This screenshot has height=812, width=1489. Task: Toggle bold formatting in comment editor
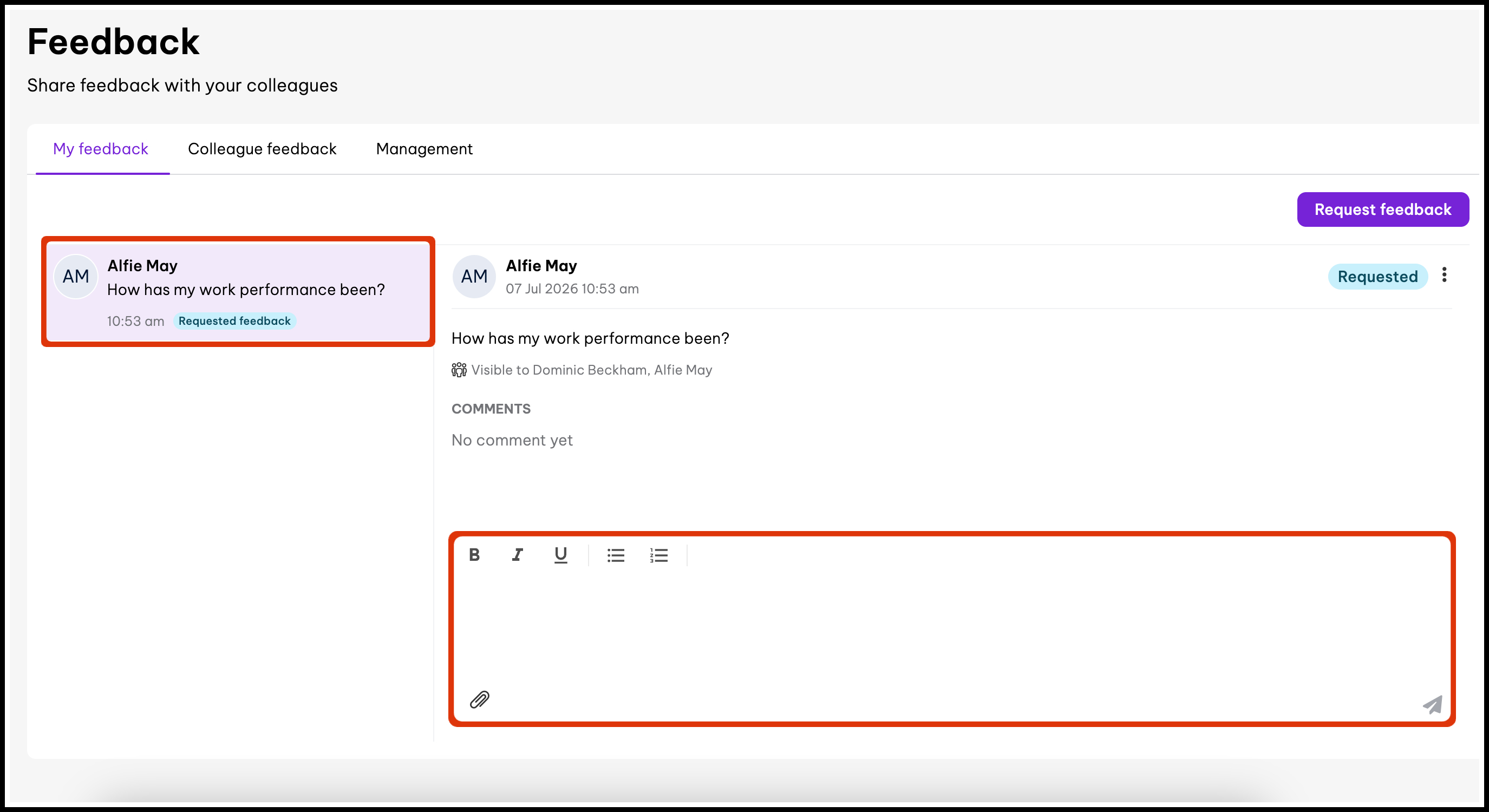tap(474, 555)
